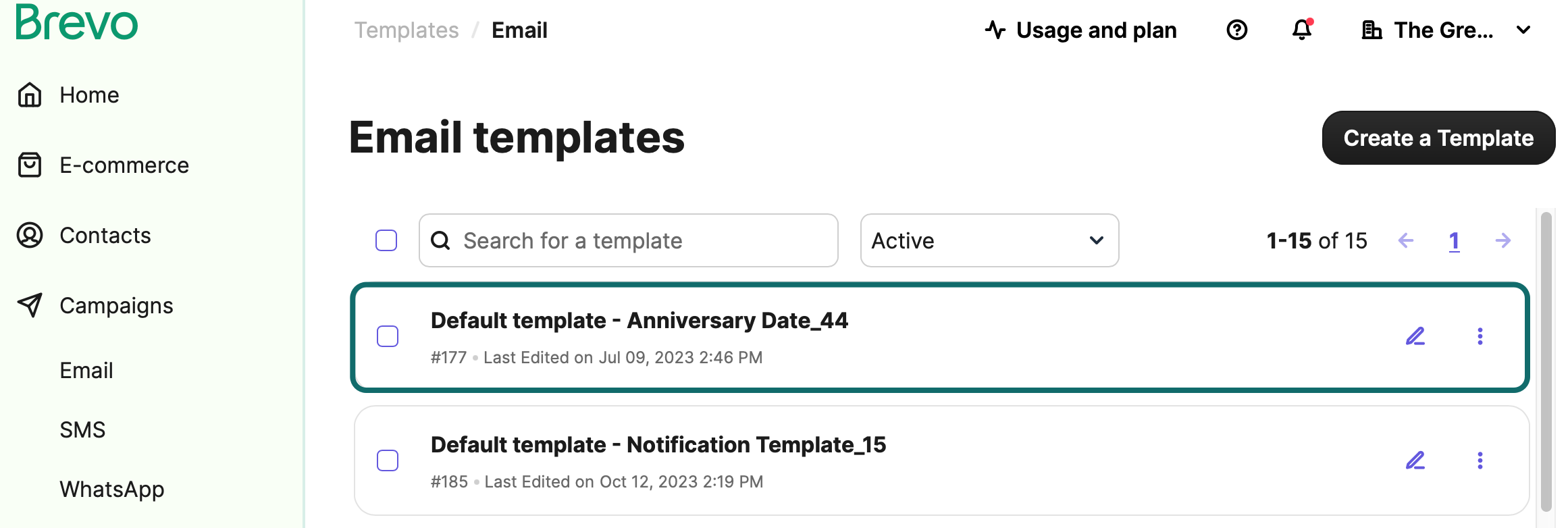Open more options for Notification Template_15
1568x528 pixels.
point(1480,460)
